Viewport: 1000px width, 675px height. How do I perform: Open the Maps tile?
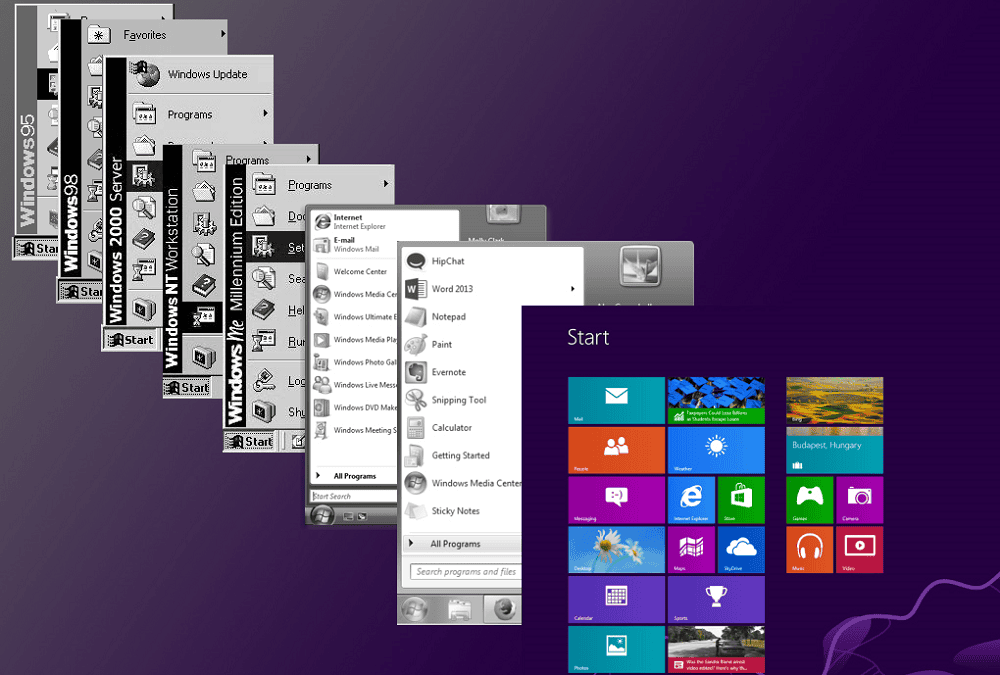[691, 549]
